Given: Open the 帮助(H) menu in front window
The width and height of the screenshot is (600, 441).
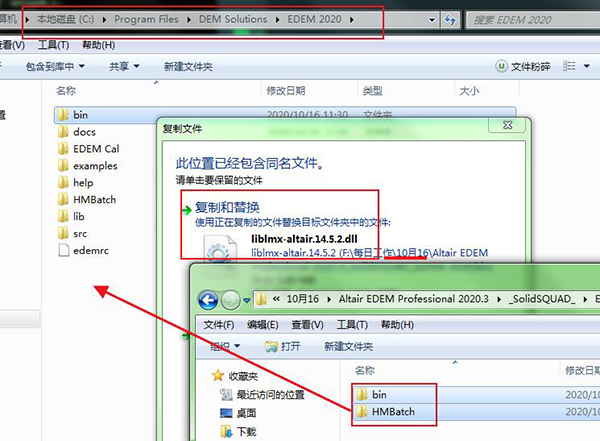Looking at the screenshot, I should pyautogui.click(x=397, y=325).
